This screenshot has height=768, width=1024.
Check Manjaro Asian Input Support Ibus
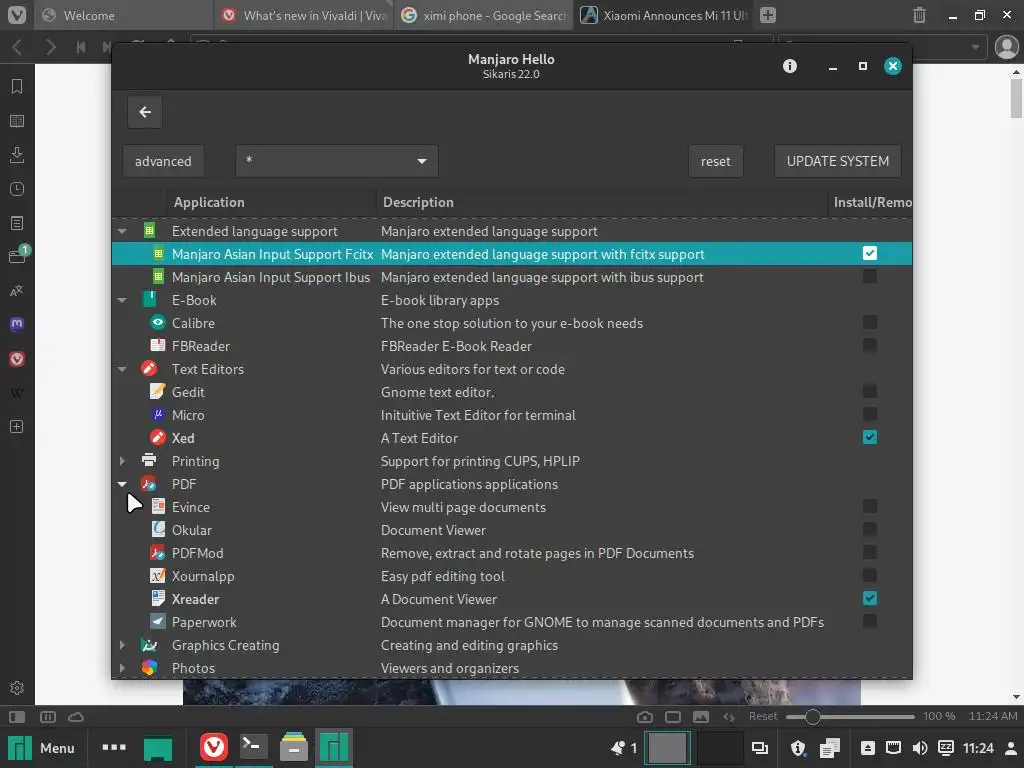(x=869, y=277)
